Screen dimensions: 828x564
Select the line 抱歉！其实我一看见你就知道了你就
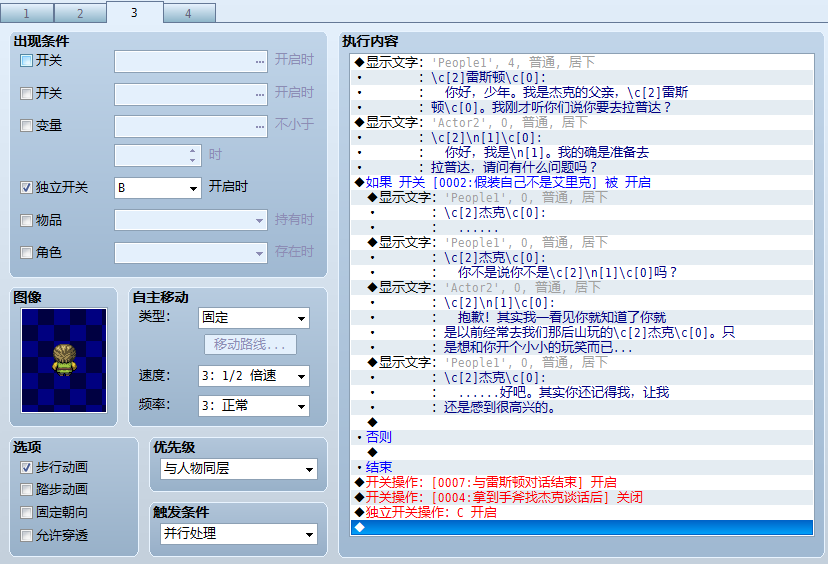click(581, 317)
